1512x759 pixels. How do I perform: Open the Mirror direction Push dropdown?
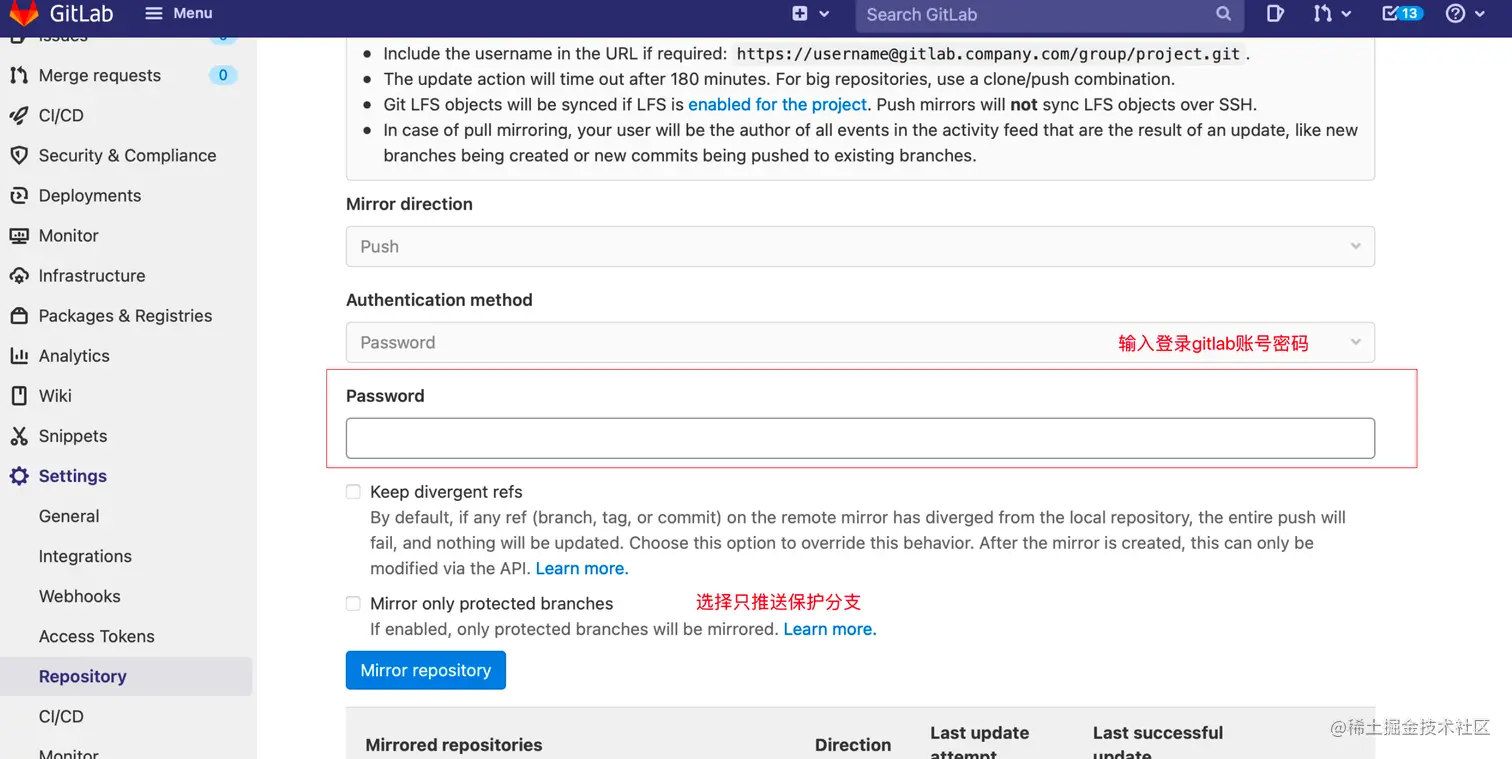860,246
